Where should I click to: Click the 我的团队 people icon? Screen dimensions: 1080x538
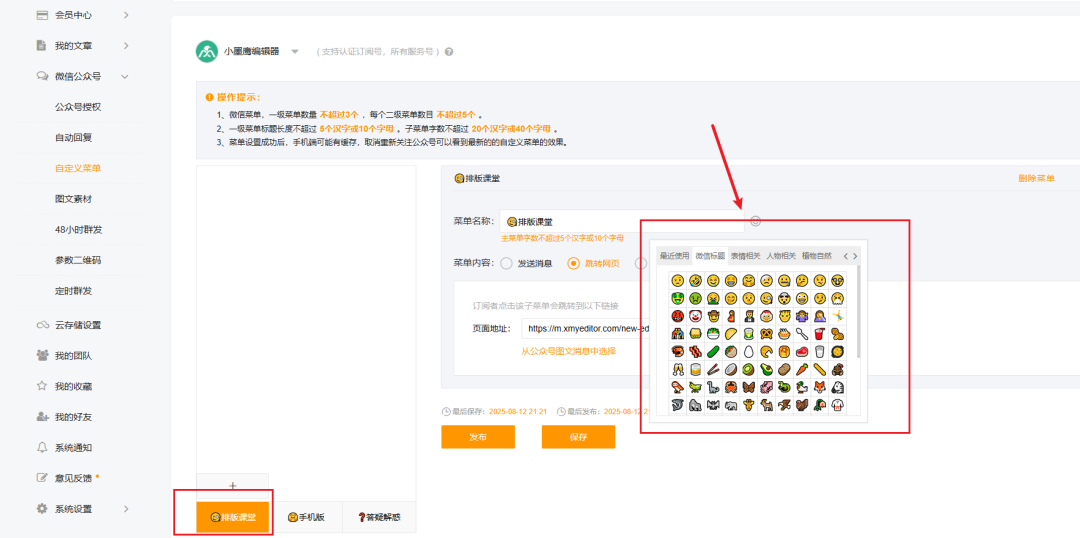tap(42, 355)
